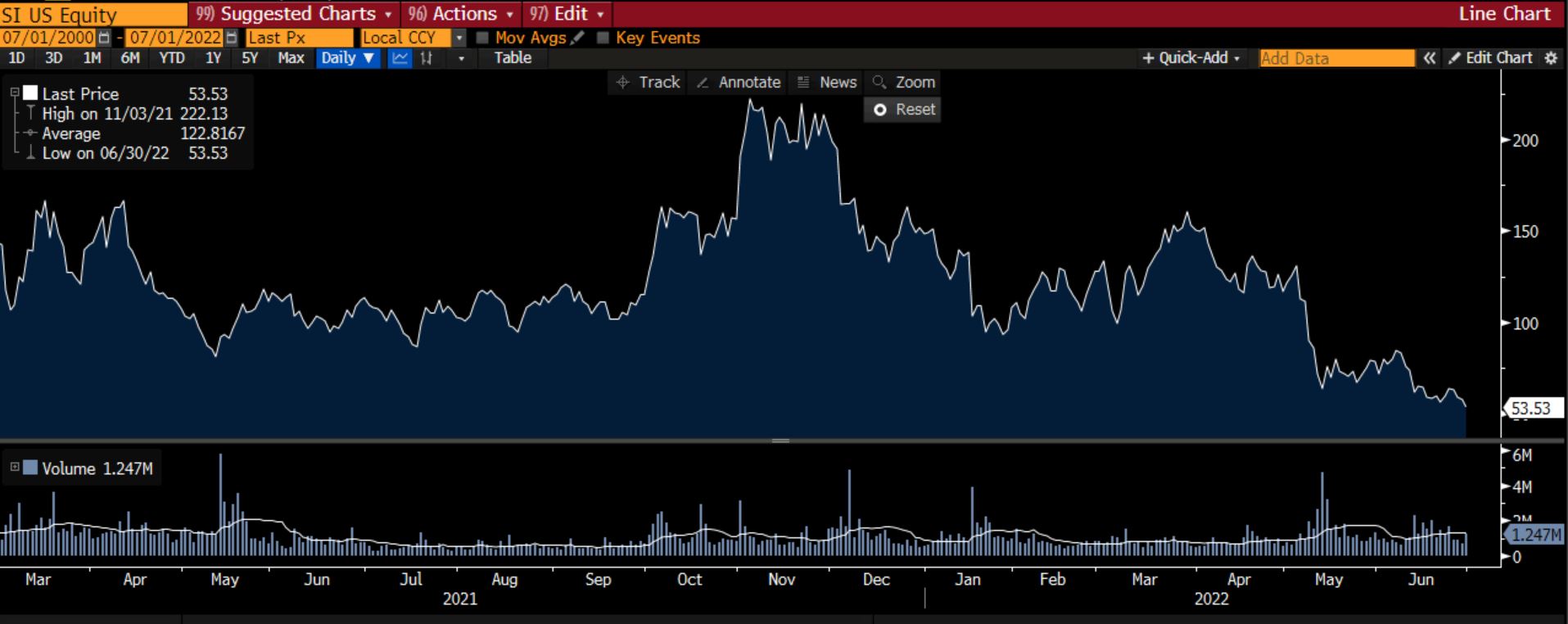Screen dimensions: 1568x624
Task: Click the Nov label on time axis
Action: coord(782,579)
